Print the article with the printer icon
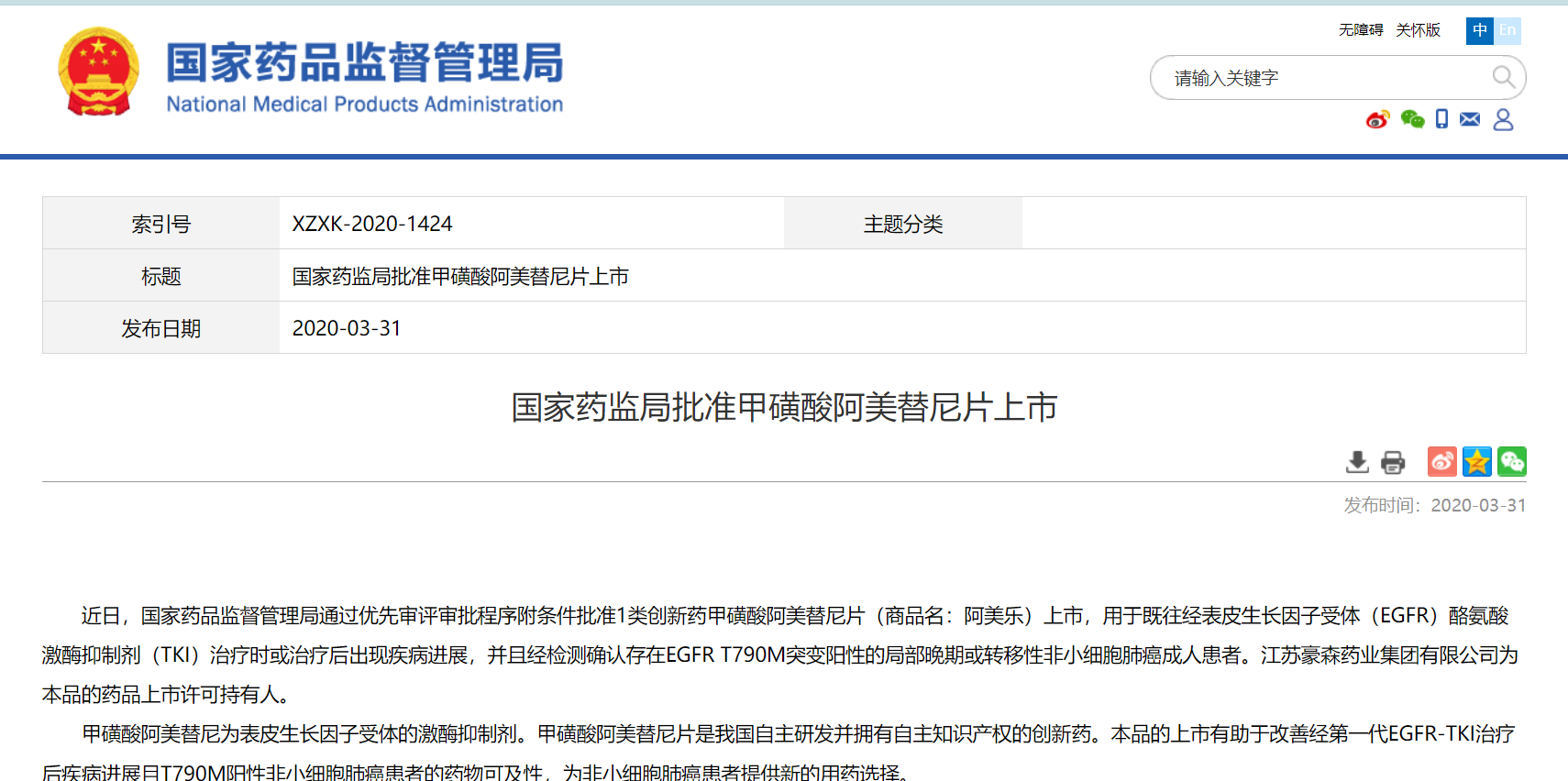1568x781 pixels. pyautogui.click(x=1393, y=462)
